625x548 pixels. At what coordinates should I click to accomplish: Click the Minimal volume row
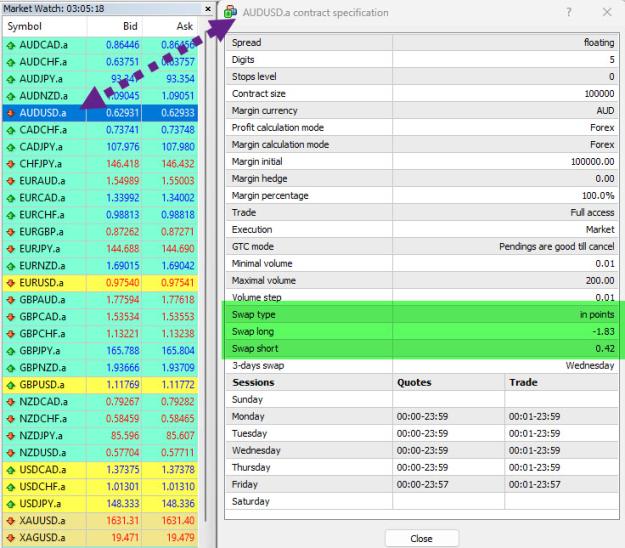click(422, 263)
